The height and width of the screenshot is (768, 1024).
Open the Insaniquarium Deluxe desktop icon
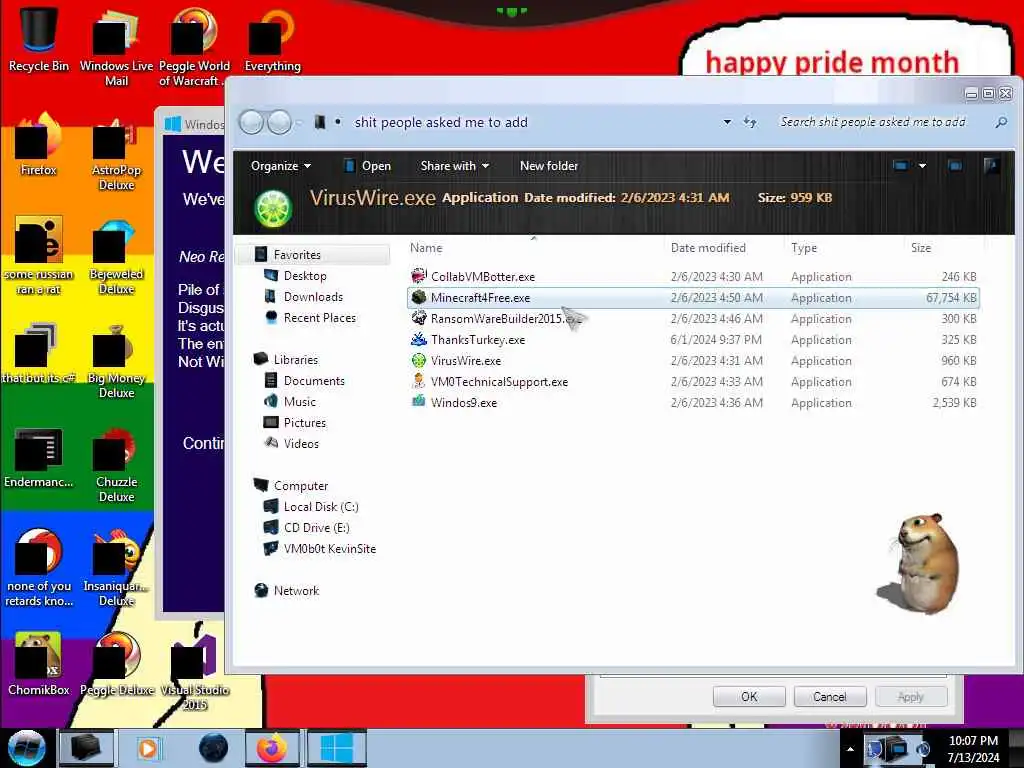click(116, 568)
